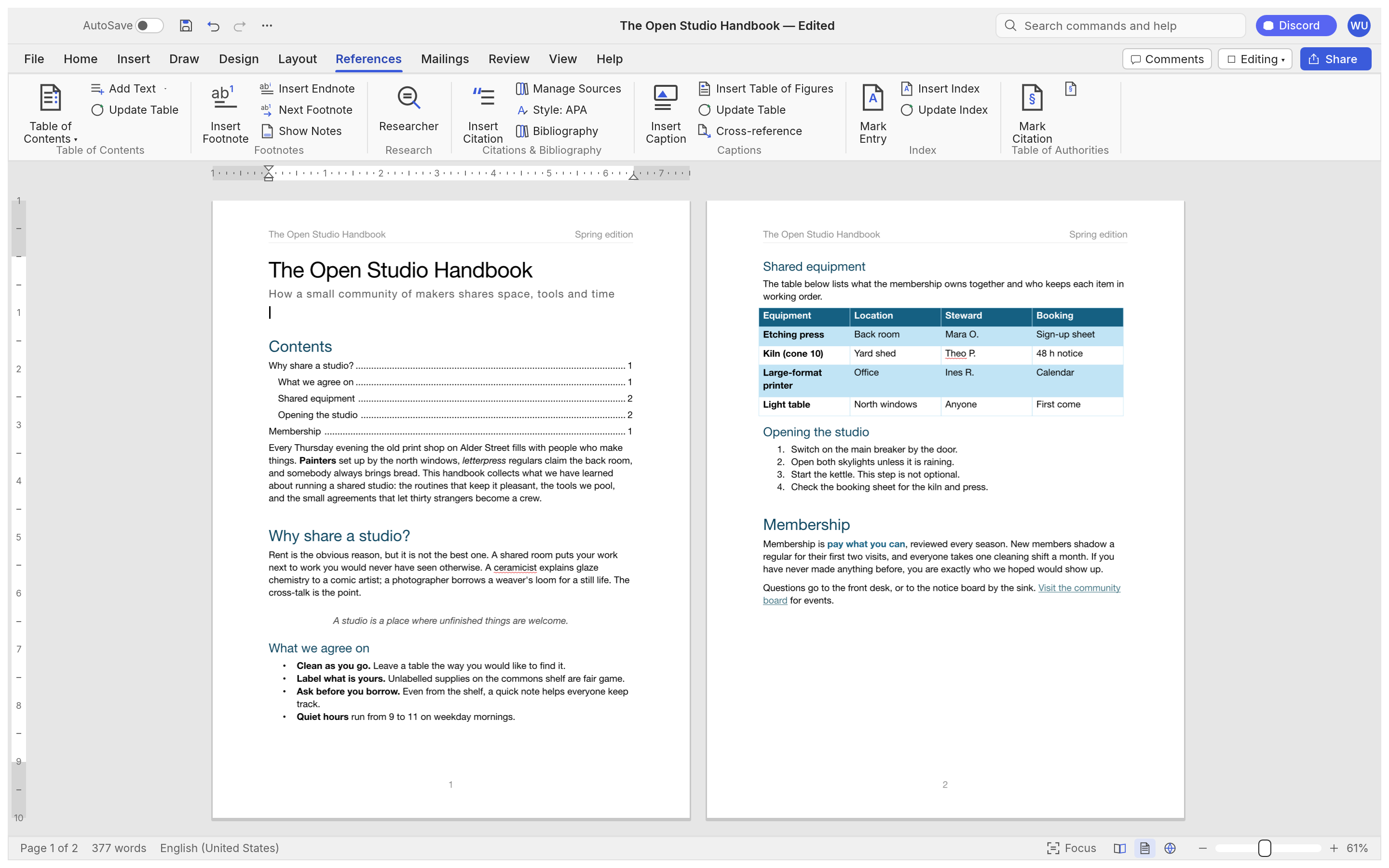Screen dimensions: 1389x868
Task: Select Print Layout view icon
Action: click(x=1144, y=848)
